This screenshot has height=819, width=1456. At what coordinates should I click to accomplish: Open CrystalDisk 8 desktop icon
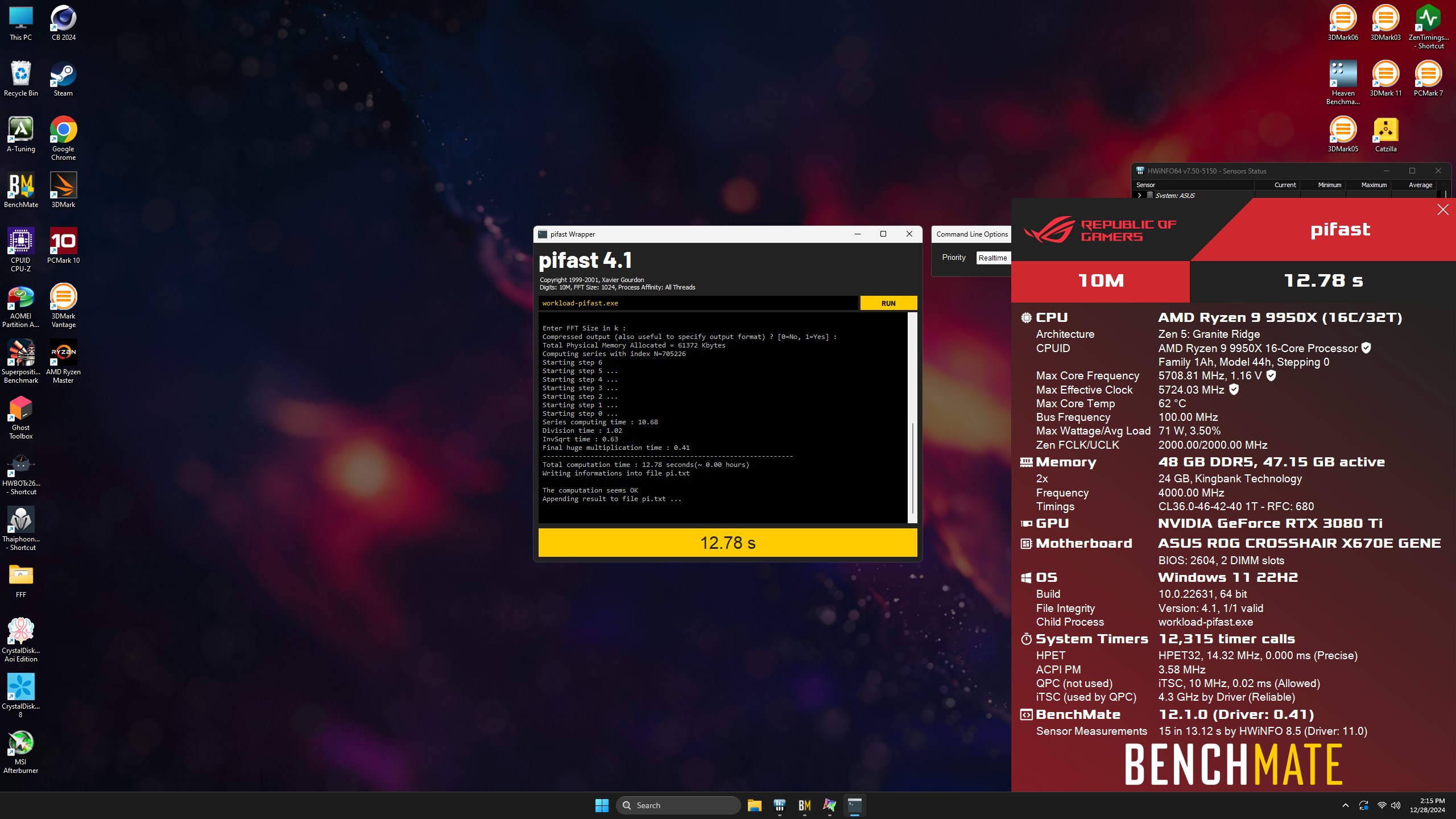[21, 696]
